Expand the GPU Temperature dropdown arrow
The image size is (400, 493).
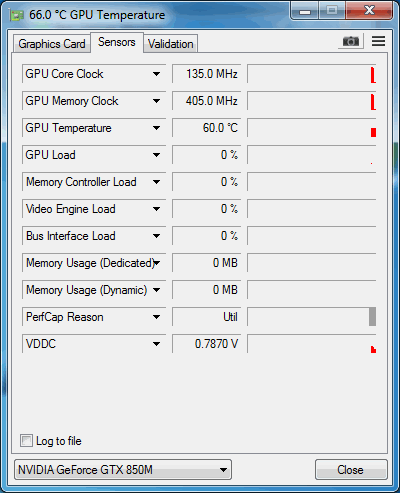pos(156,128)
